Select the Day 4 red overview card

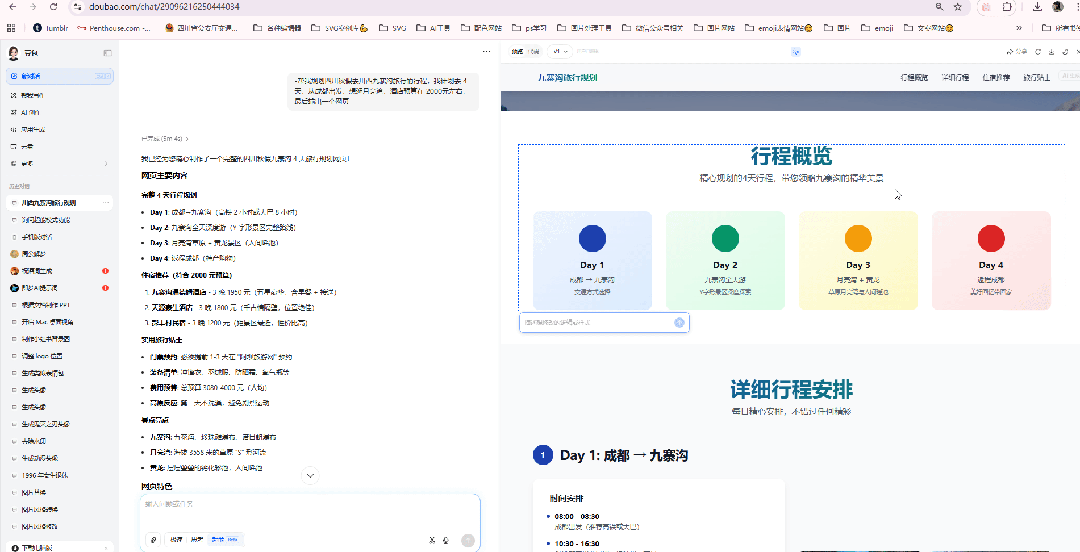[991, 260]
